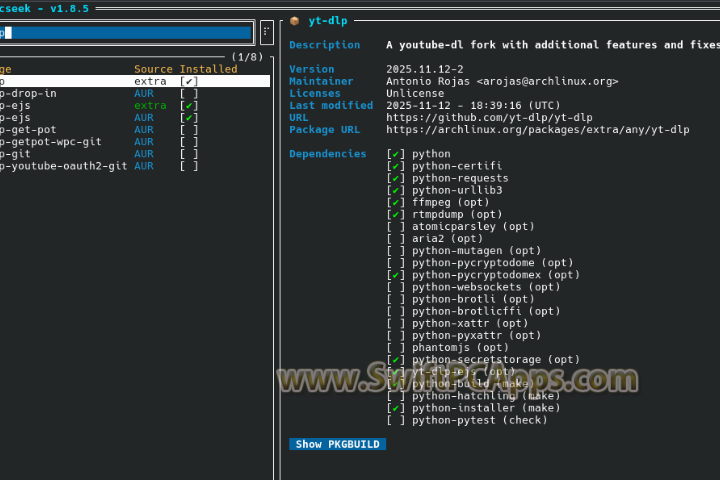The image size is (720, 480).
Task: Select the p-git package row
Action: (x=135, y=154)
